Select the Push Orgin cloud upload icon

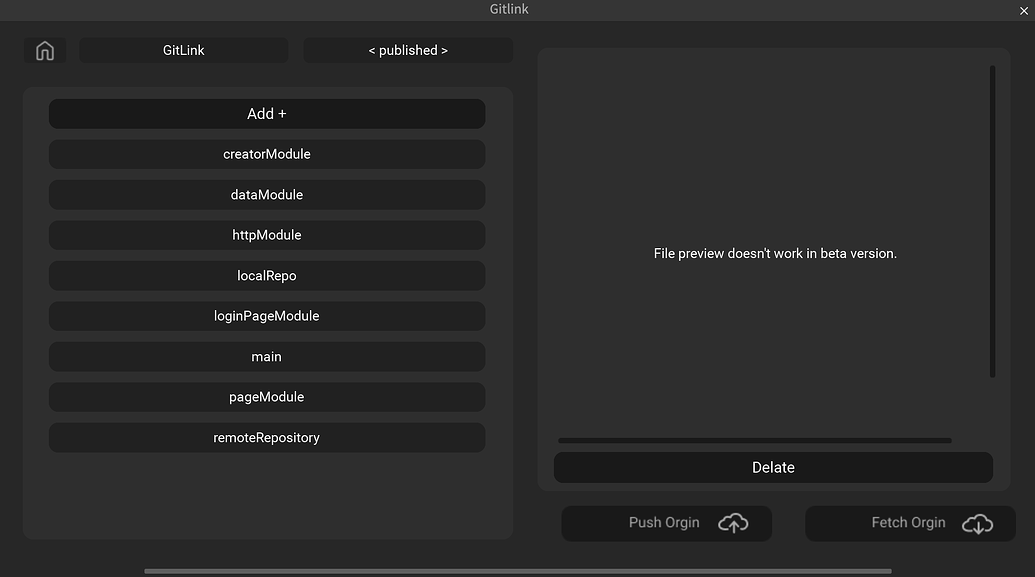(x=732, y=523)
